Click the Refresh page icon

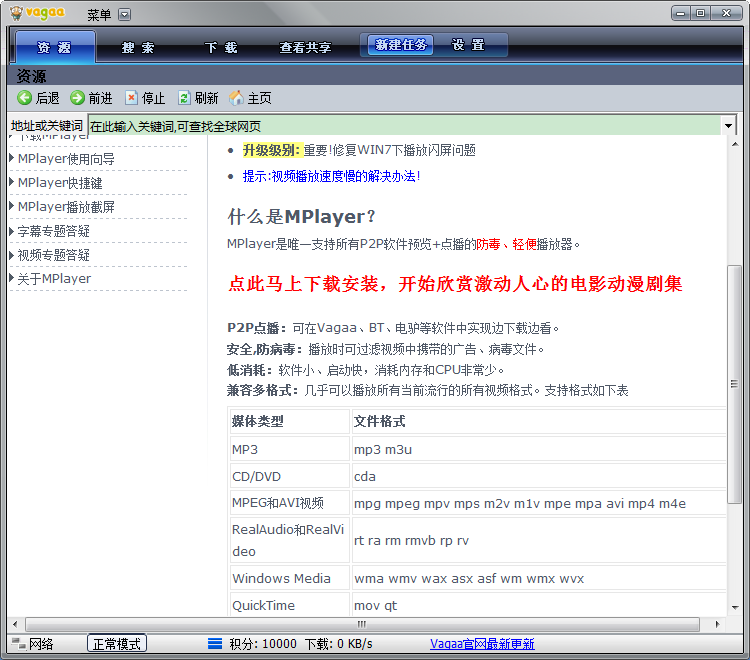pyautogui.click(x=184, y=98)
